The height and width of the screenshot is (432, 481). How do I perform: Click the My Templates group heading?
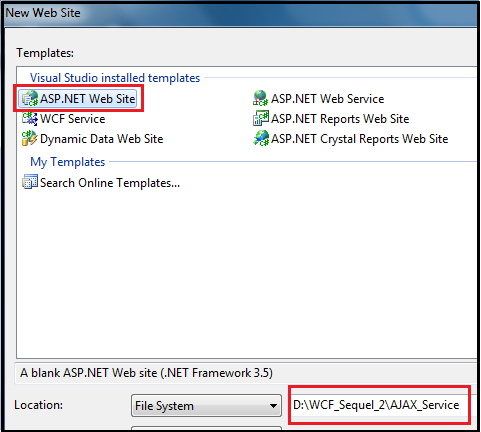(x=68, y=162)
